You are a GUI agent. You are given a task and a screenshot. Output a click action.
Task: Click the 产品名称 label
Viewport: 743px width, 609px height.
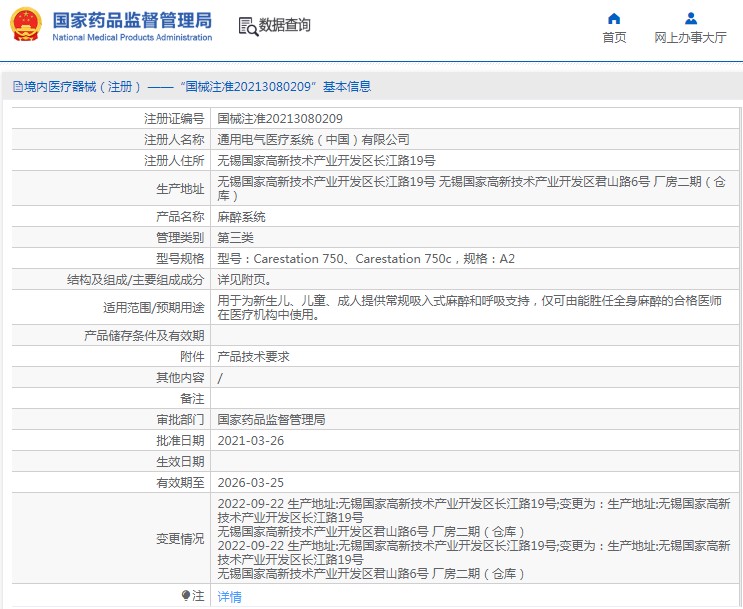click(x=180, y=217)
